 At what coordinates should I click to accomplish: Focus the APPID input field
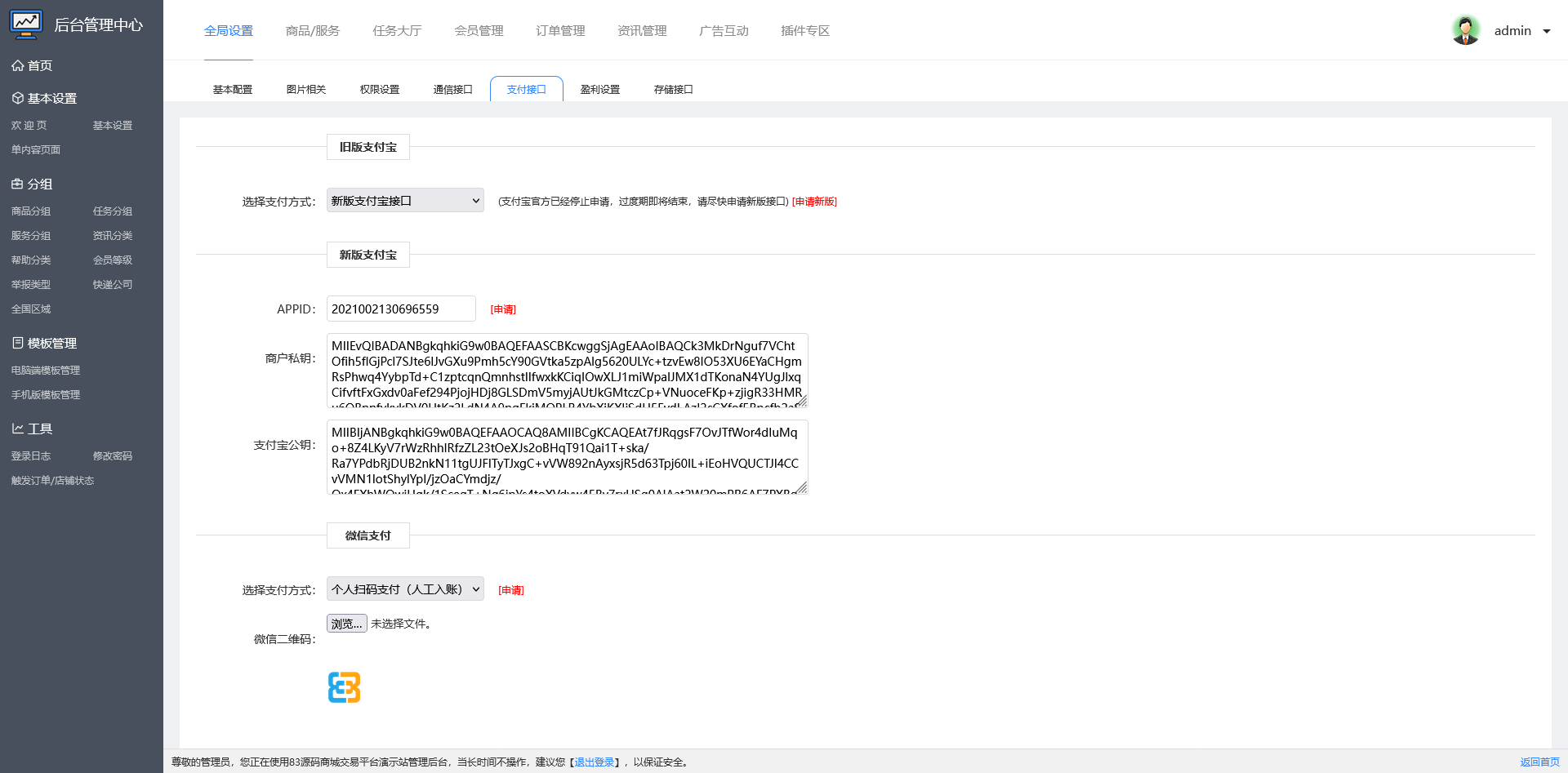click(x=401, y=309)
